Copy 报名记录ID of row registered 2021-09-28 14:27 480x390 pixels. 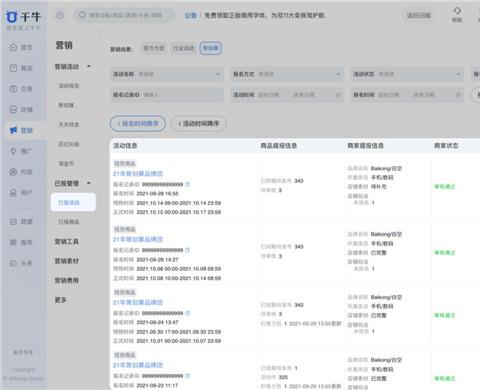187,250
